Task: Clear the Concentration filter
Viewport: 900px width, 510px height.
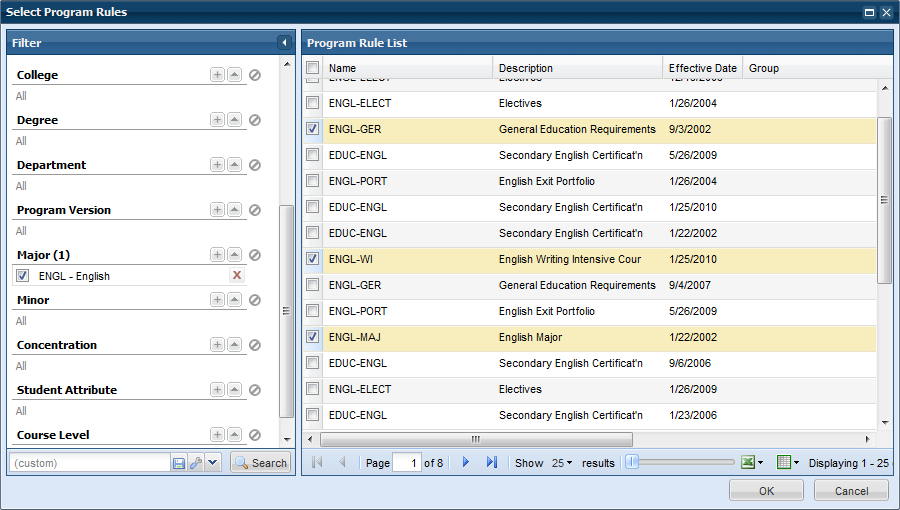Action: (255, 345)
